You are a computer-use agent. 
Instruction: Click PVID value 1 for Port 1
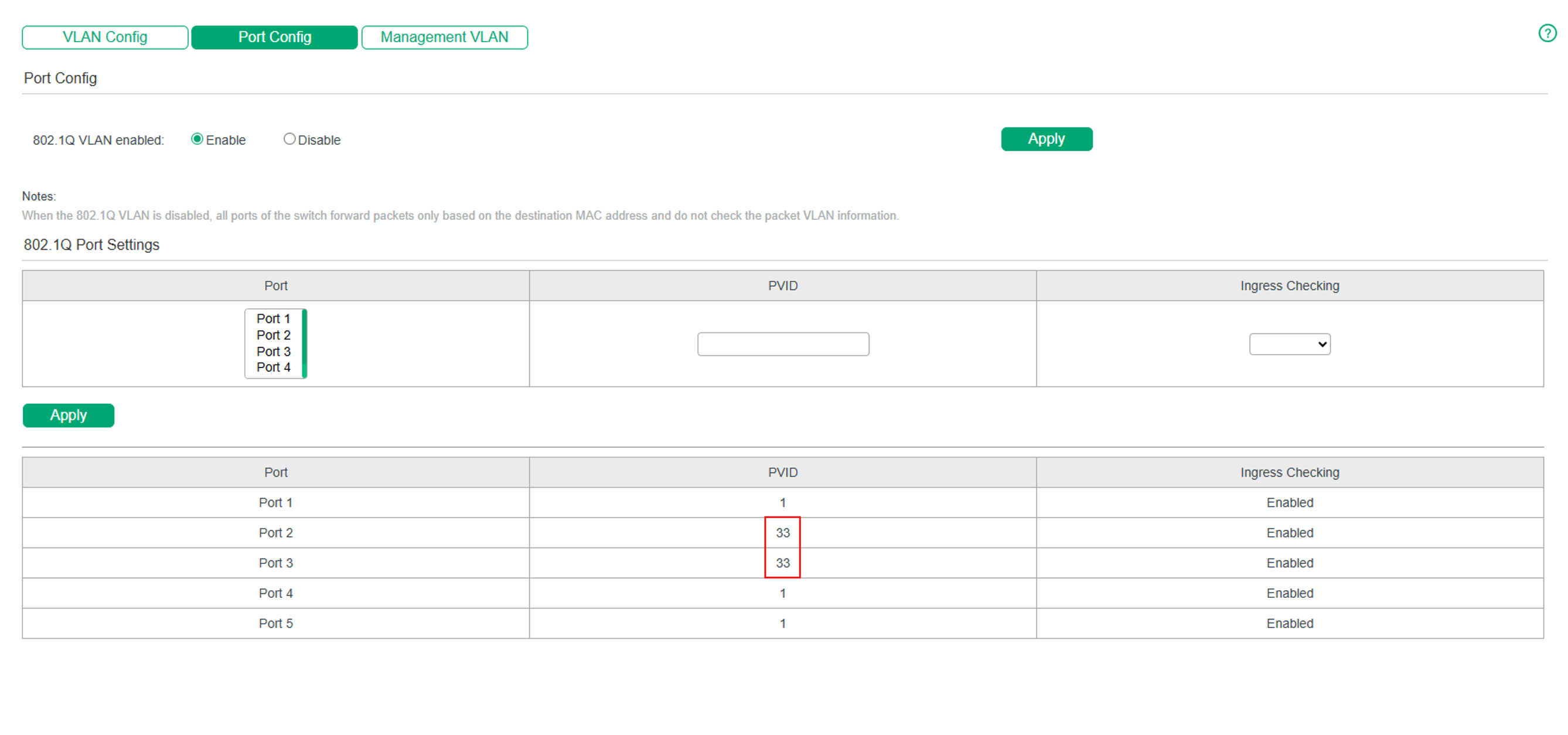tap(783, 502)
